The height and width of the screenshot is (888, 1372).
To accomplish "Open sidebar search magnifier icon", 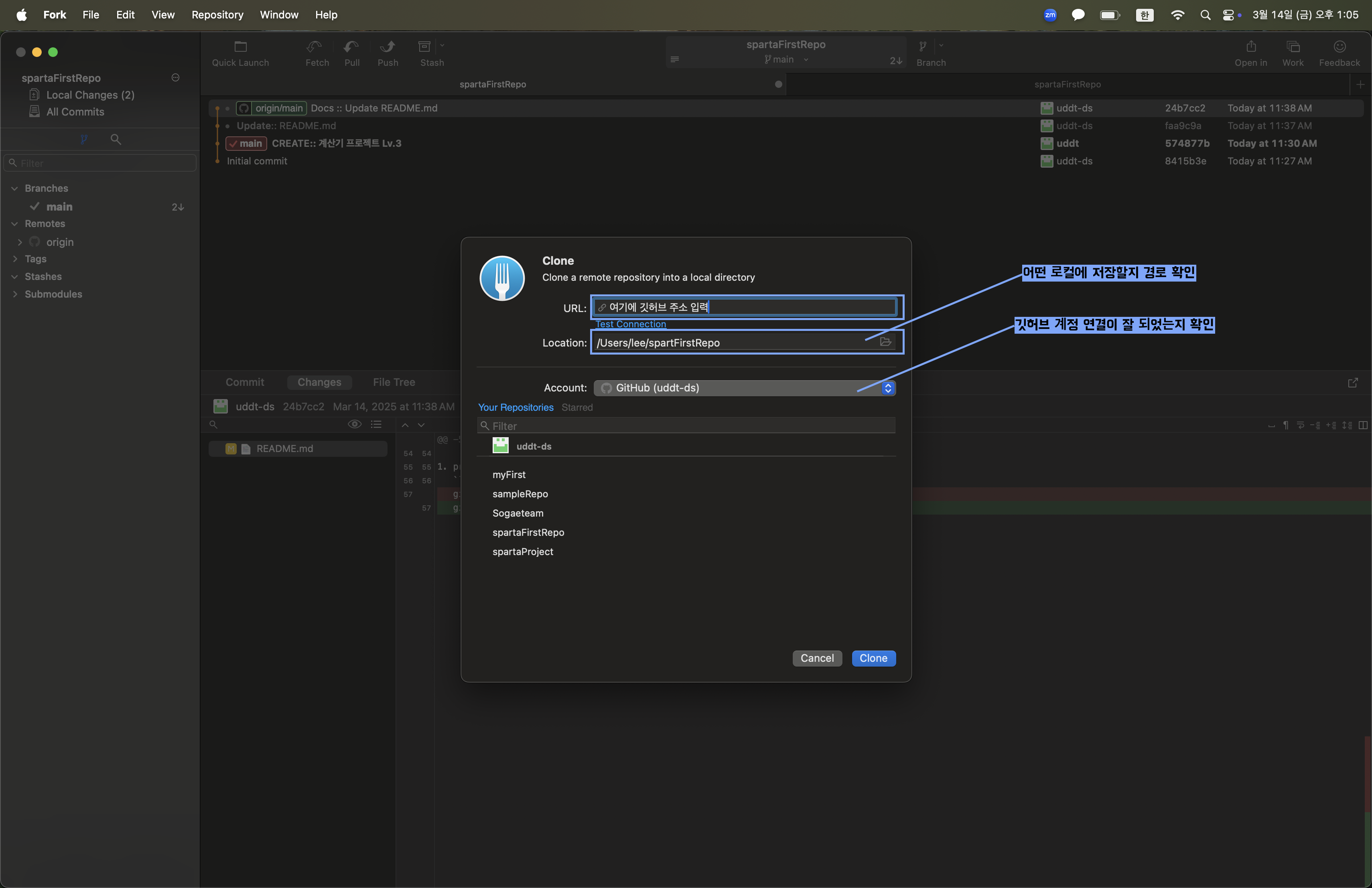I will coord(115,139).
